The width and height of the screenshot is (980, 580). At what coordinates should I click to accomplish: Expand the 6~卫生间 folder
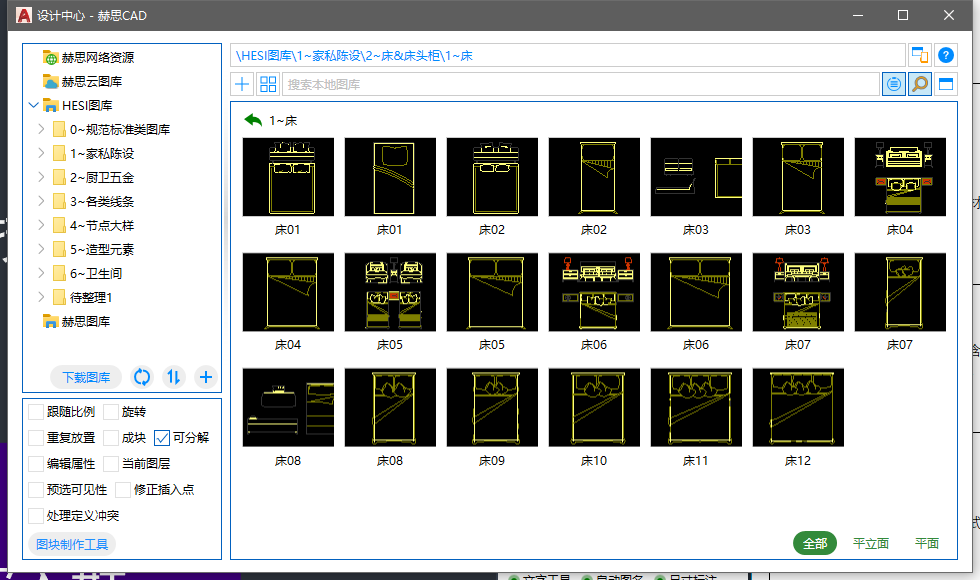[x=41, y=273]
